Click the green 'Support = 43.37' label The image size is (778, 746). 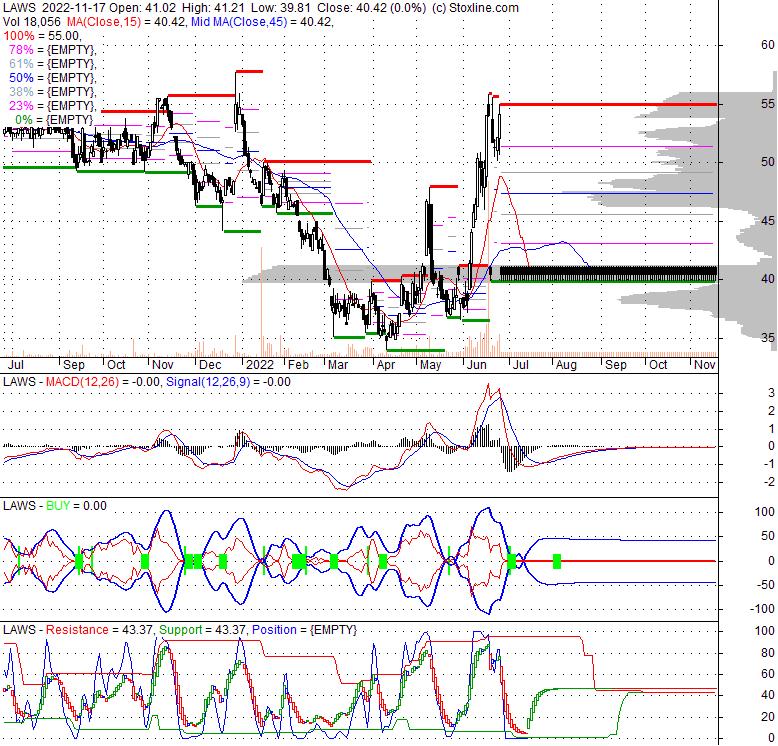click(x=202, y=630)
